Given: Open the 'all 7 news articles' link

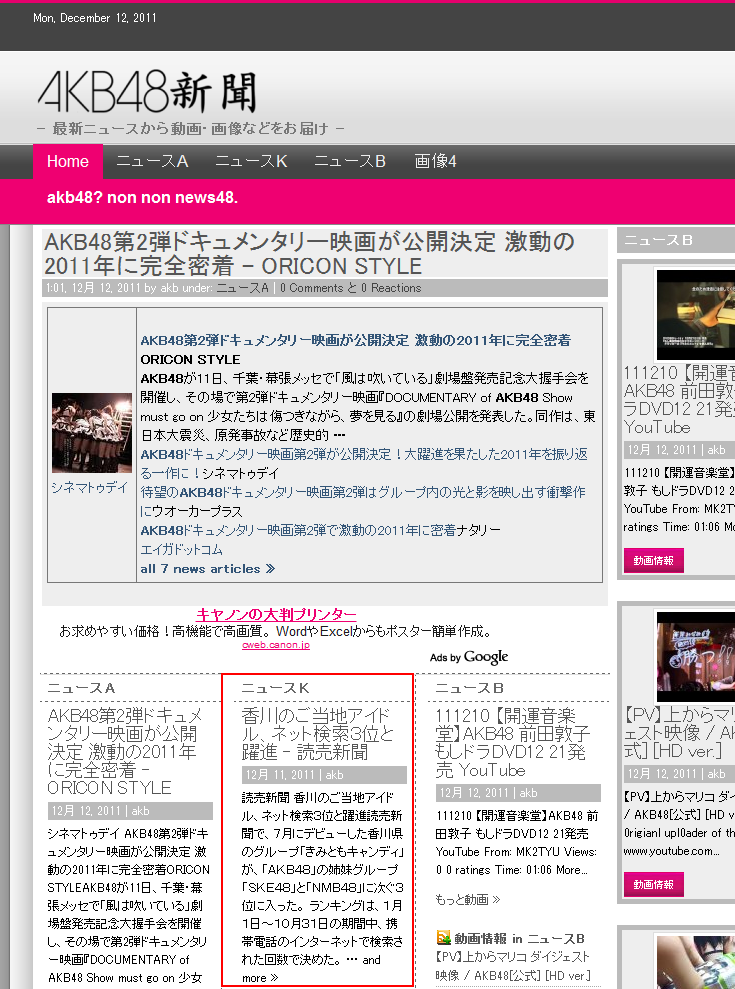Looking at the screenshot, I should [x=207, y=569].
